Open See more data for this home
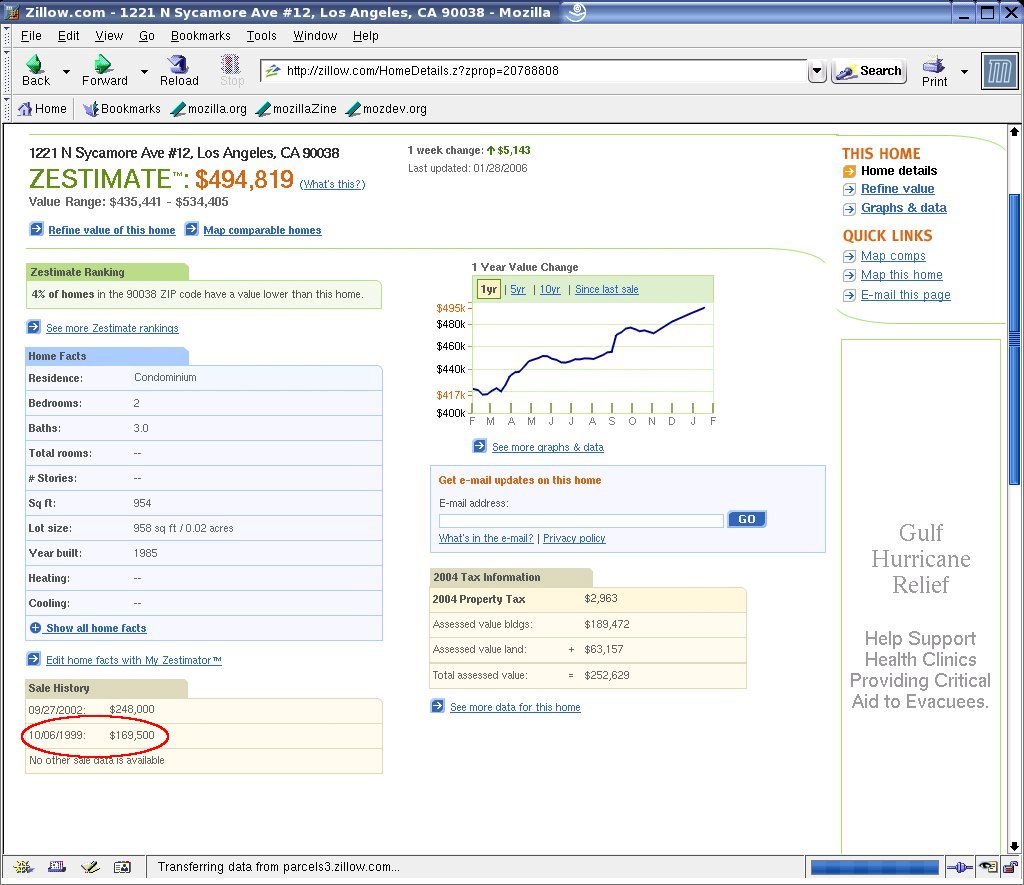This screenshot has width=1024, height=885. 515,707
